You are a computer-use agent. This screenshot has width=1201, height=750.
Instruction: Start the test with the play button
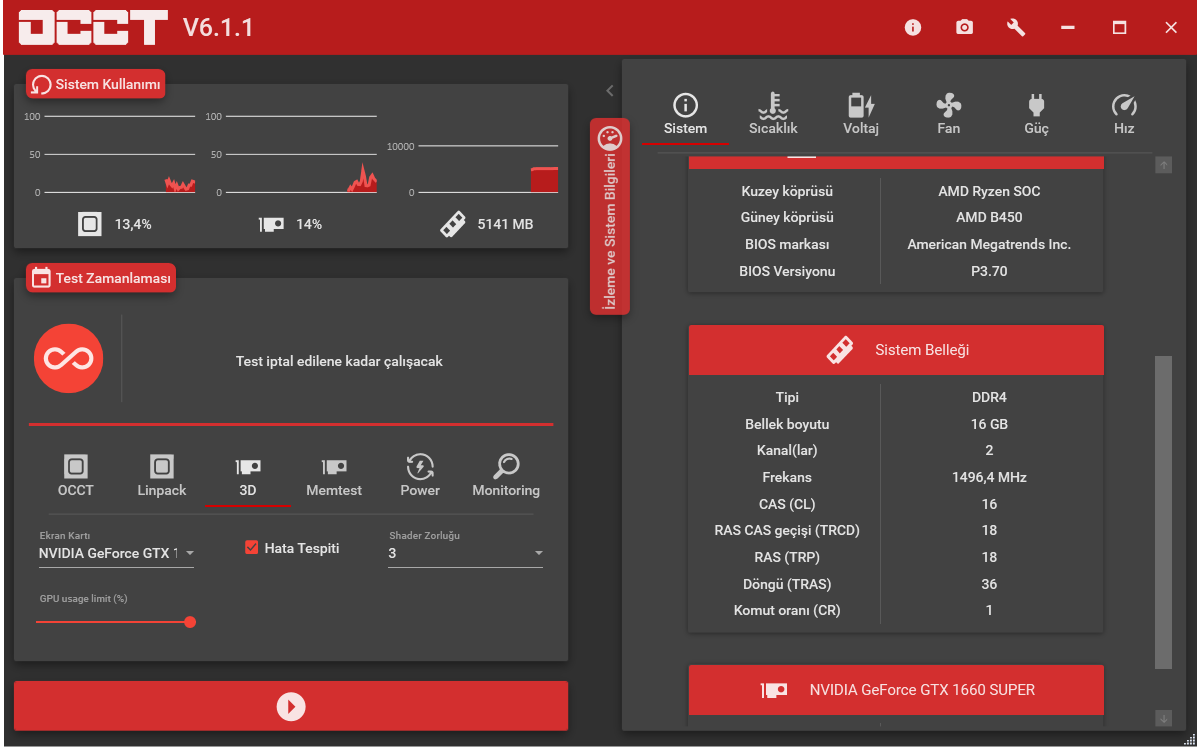tap(291, 706)
